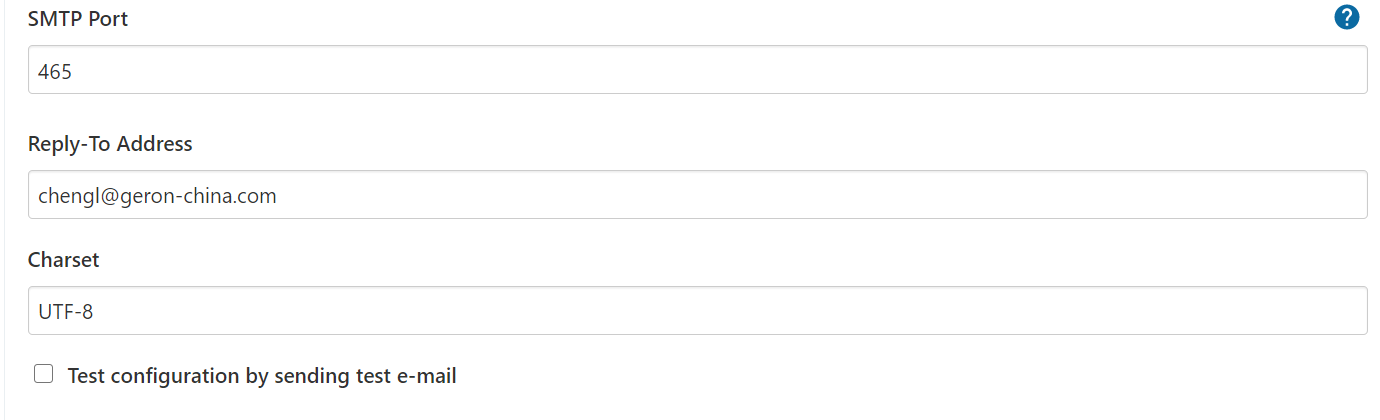Click the SMTP Port help icon
Screen dimensions: 1380x420
pos(1347,17)
